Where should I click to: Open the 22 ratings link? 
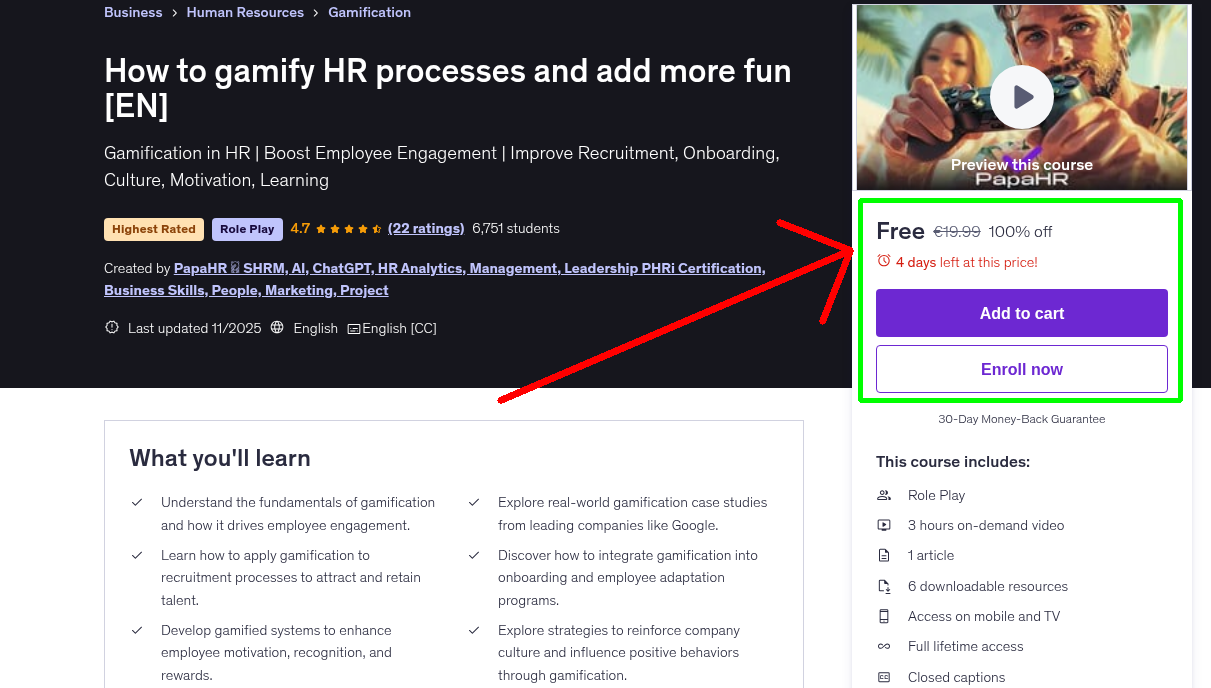(426, 228)
